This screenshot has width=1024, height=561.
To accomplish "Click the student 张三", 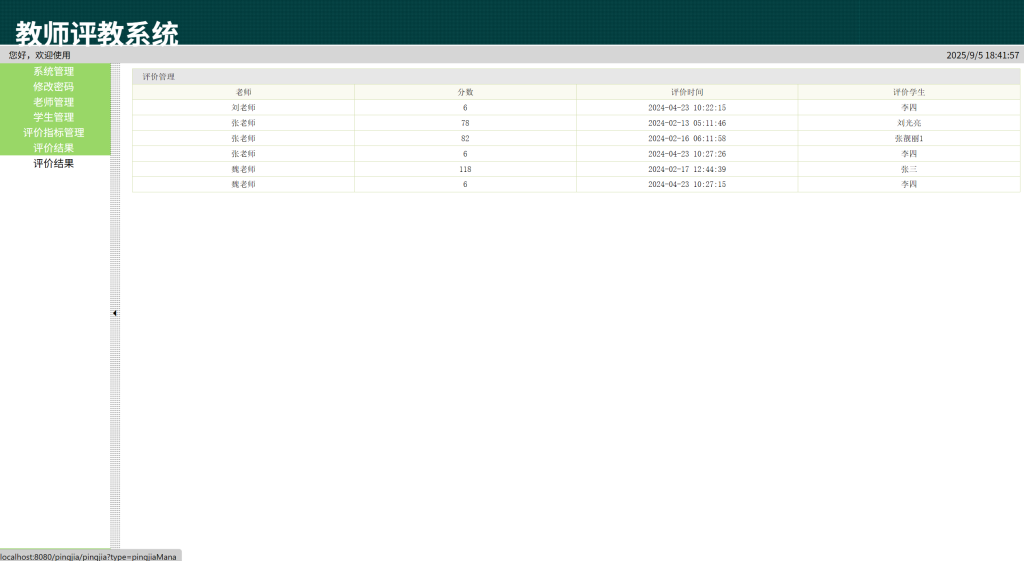I will coord(909,169).
